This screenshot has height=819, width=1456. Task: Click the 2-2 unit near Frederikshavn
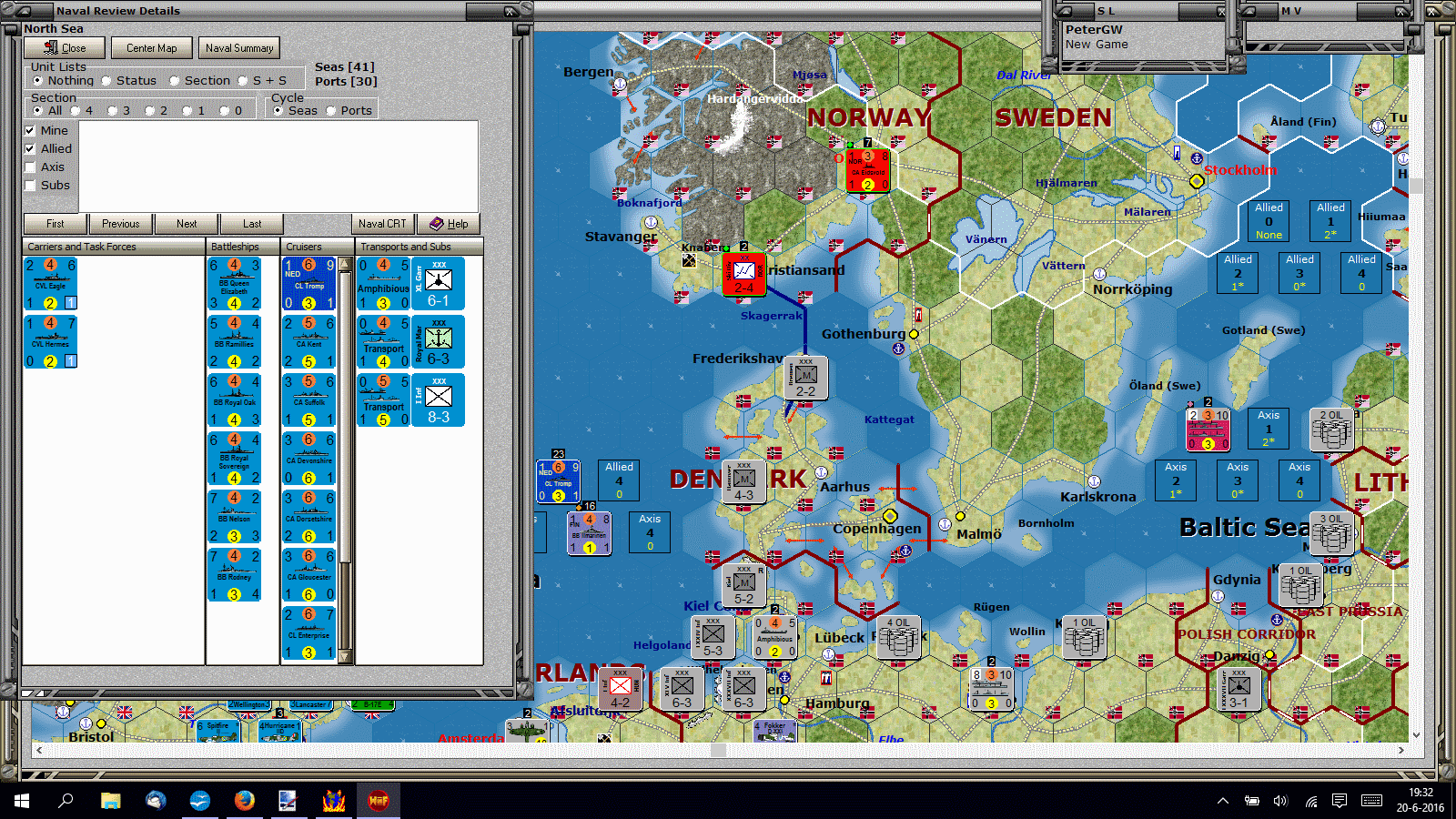pos(806,378)
